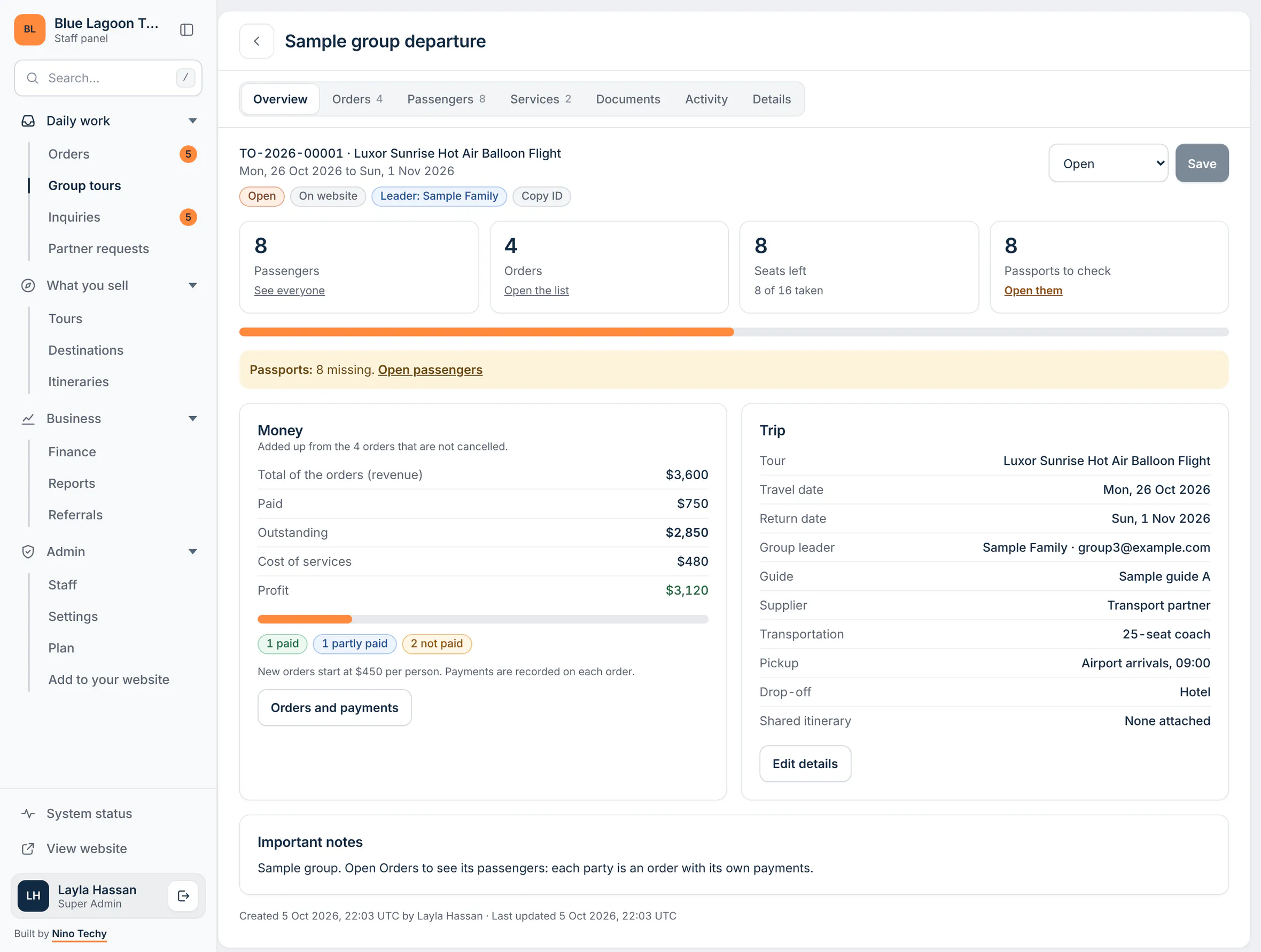
Task: Collapse the sidebar with the panel icon
Action: click(x=186, y=29)
